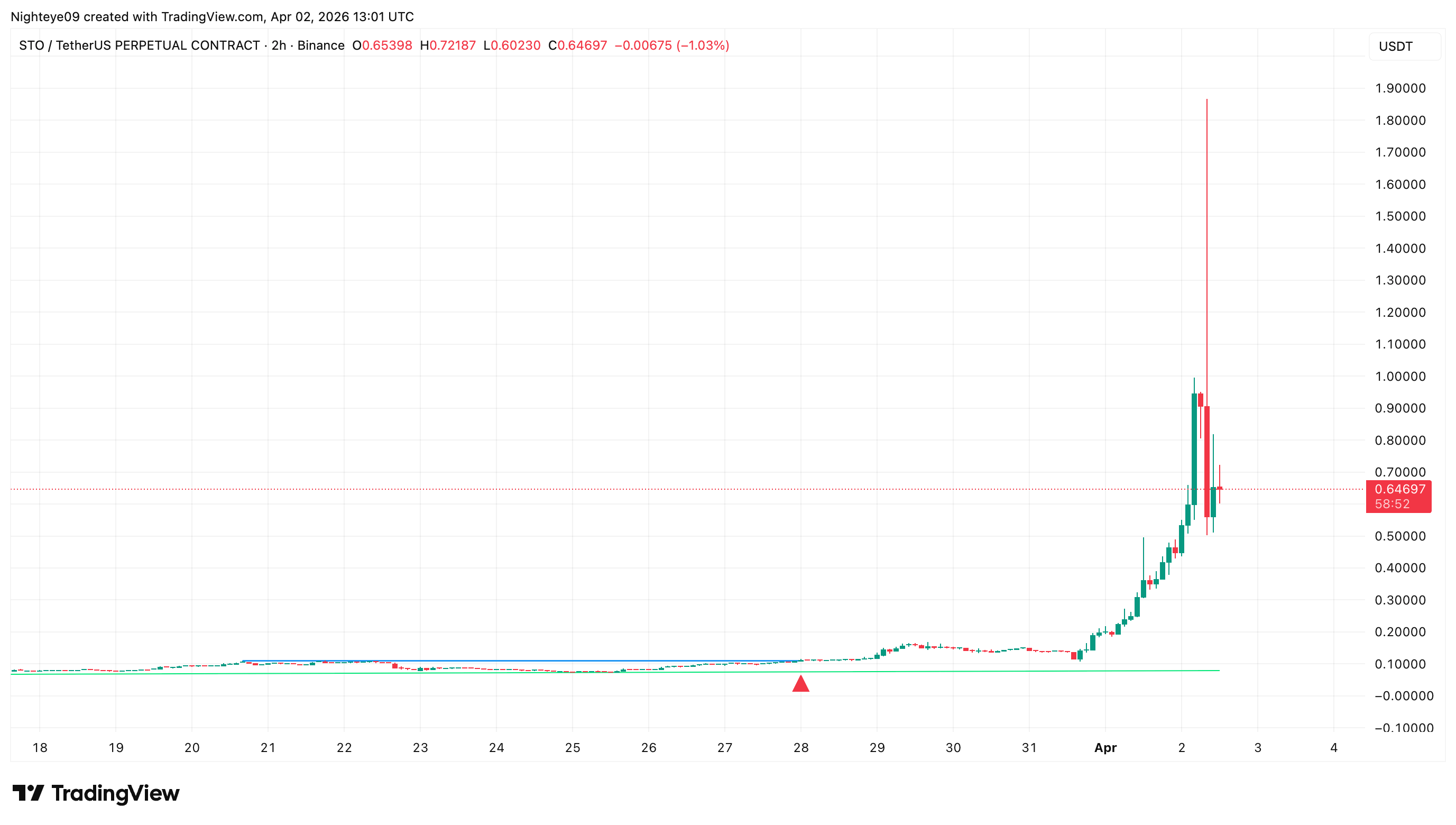Click the 0.50000 price level on the axis
The height and width of the screenshot is (825, 1456).
pyautogui.click(x=1399, y=536)
